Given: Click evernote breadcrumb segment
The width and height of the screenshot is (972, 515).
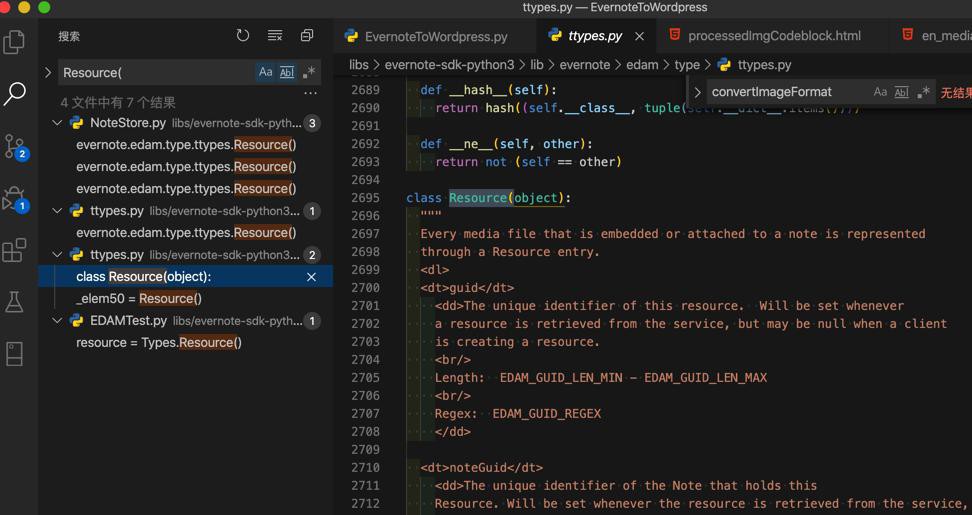Looking at the screenshot, I should (585, 64).
